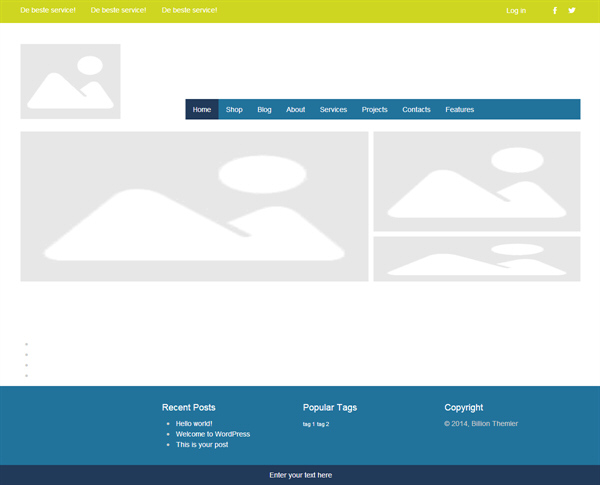Click the Twitter icon in top bar
The width and height of the screenshot is (600, 485).
tap(572, 11)
